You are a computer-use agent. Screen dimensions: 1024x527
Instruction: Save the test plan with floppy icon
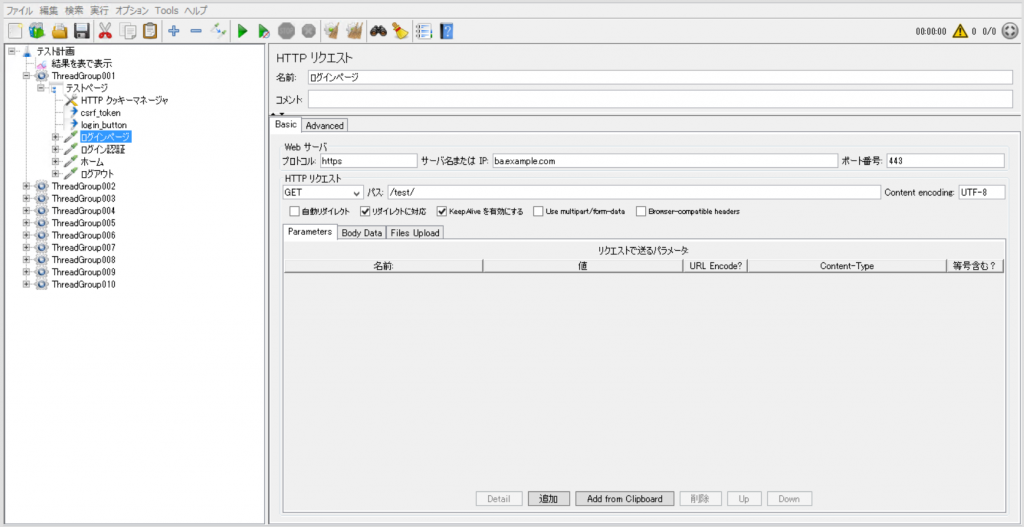click(x=81, y=31)
